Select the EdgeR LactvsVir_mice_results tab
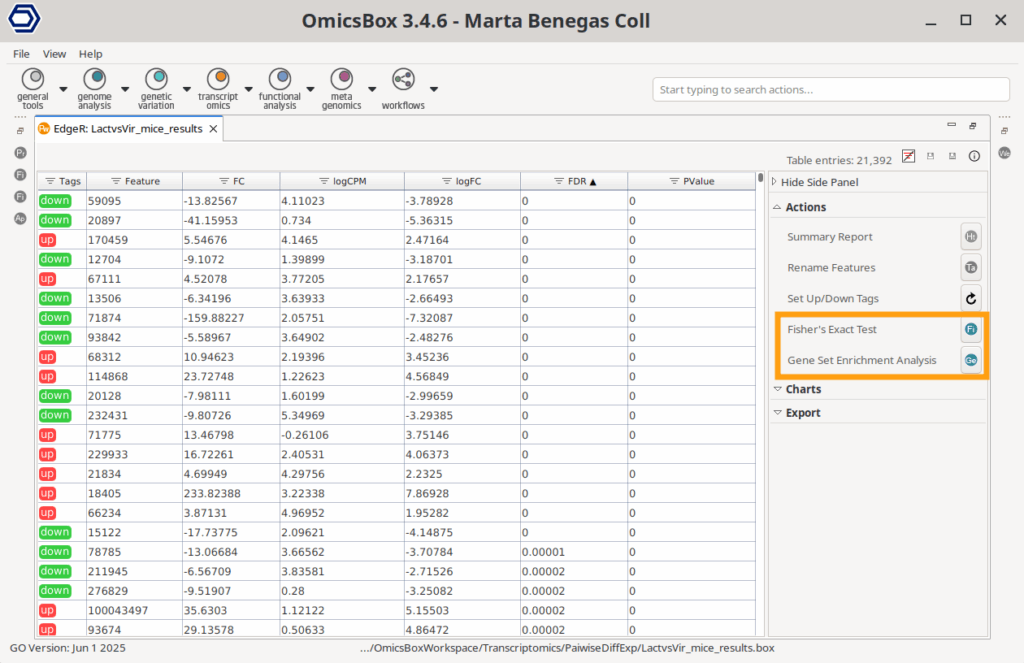The width and height of the screenshot is (1024, 663). 128,129
